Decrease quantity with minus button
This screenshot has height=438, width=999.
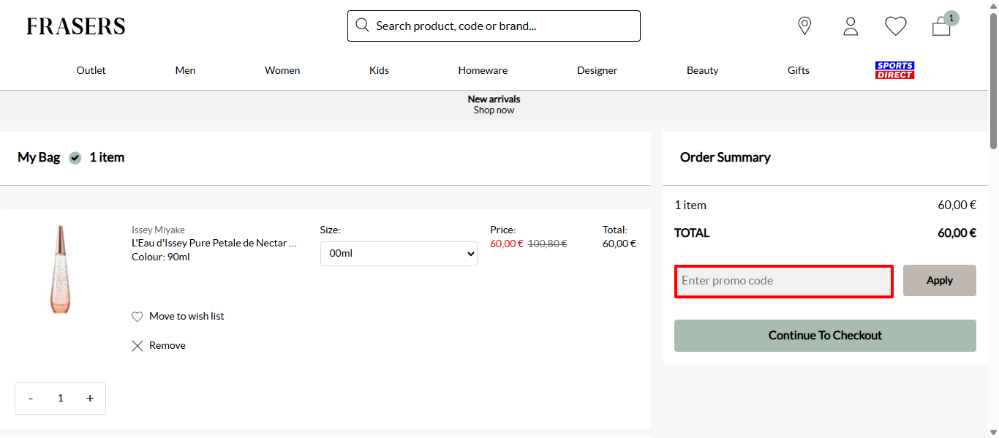31,398
